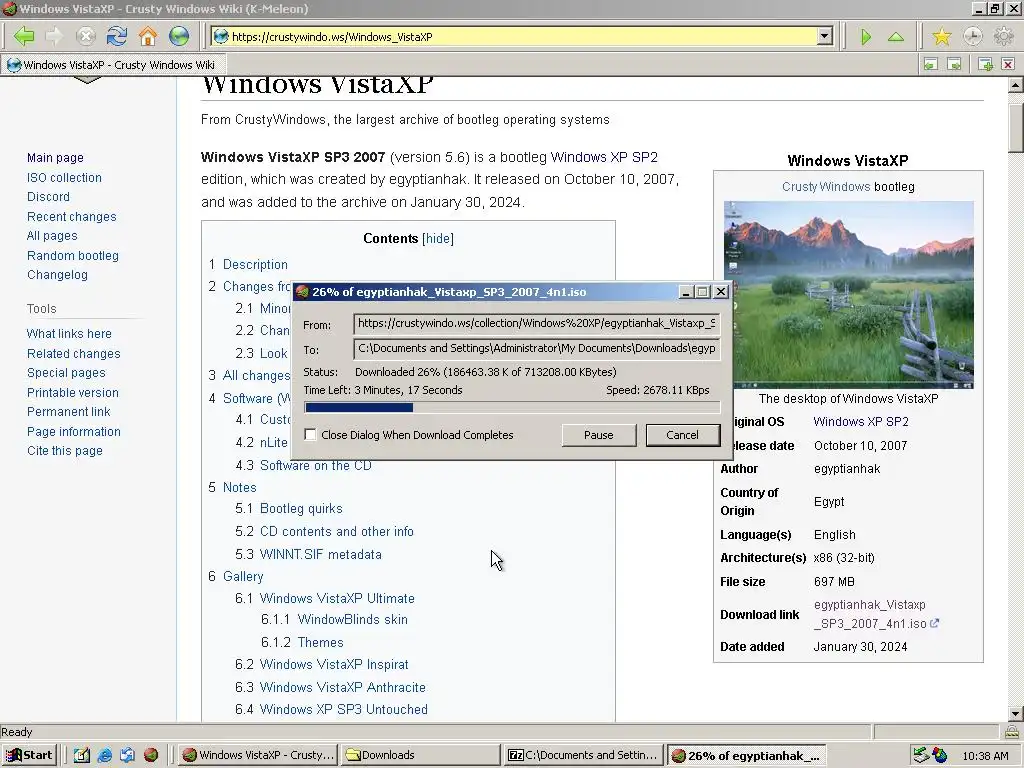Click the download To path field
Image resolution: width=1024 pixels, height=768 pixels.
pyautogui.click(x=537, y=349)
